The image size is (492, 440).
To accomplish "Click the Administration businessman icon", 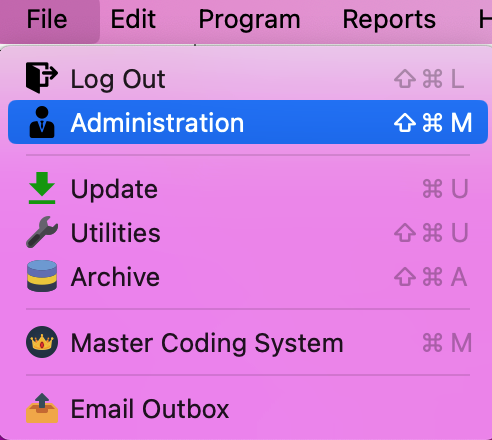I will (42, 122).
